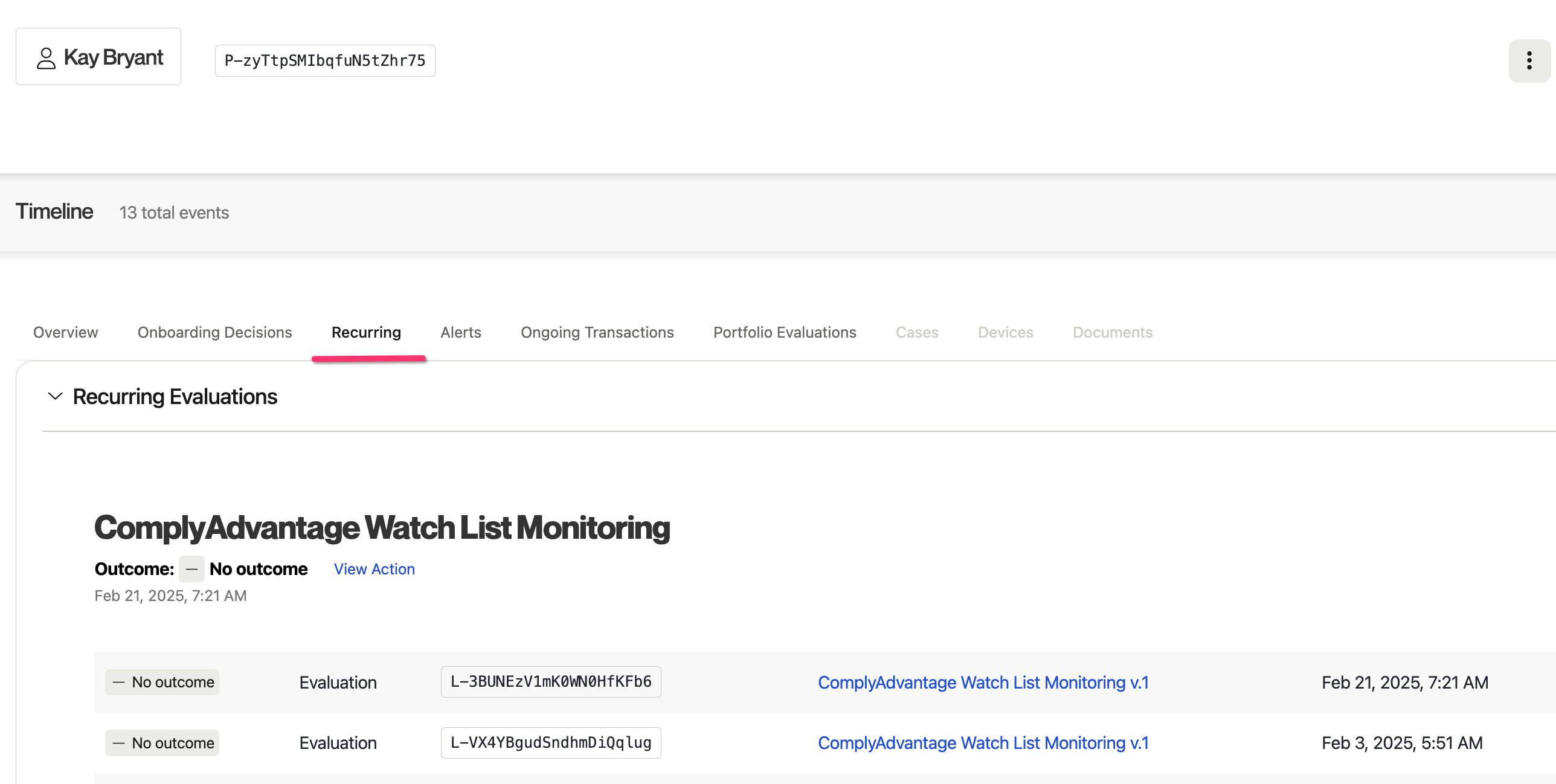1556x784 pixels.
Task: Open ComplyAdvantage link dated Feb 3, 2025
Action: 983,743
